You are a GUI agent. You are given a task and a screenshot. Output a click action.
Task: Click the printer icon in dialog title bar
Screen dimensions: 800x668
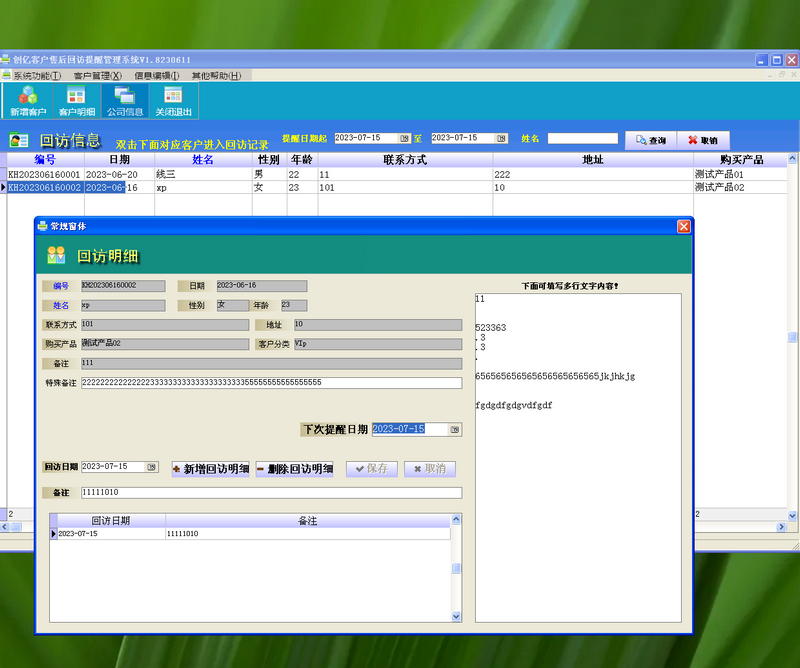[x=42, y=226]
